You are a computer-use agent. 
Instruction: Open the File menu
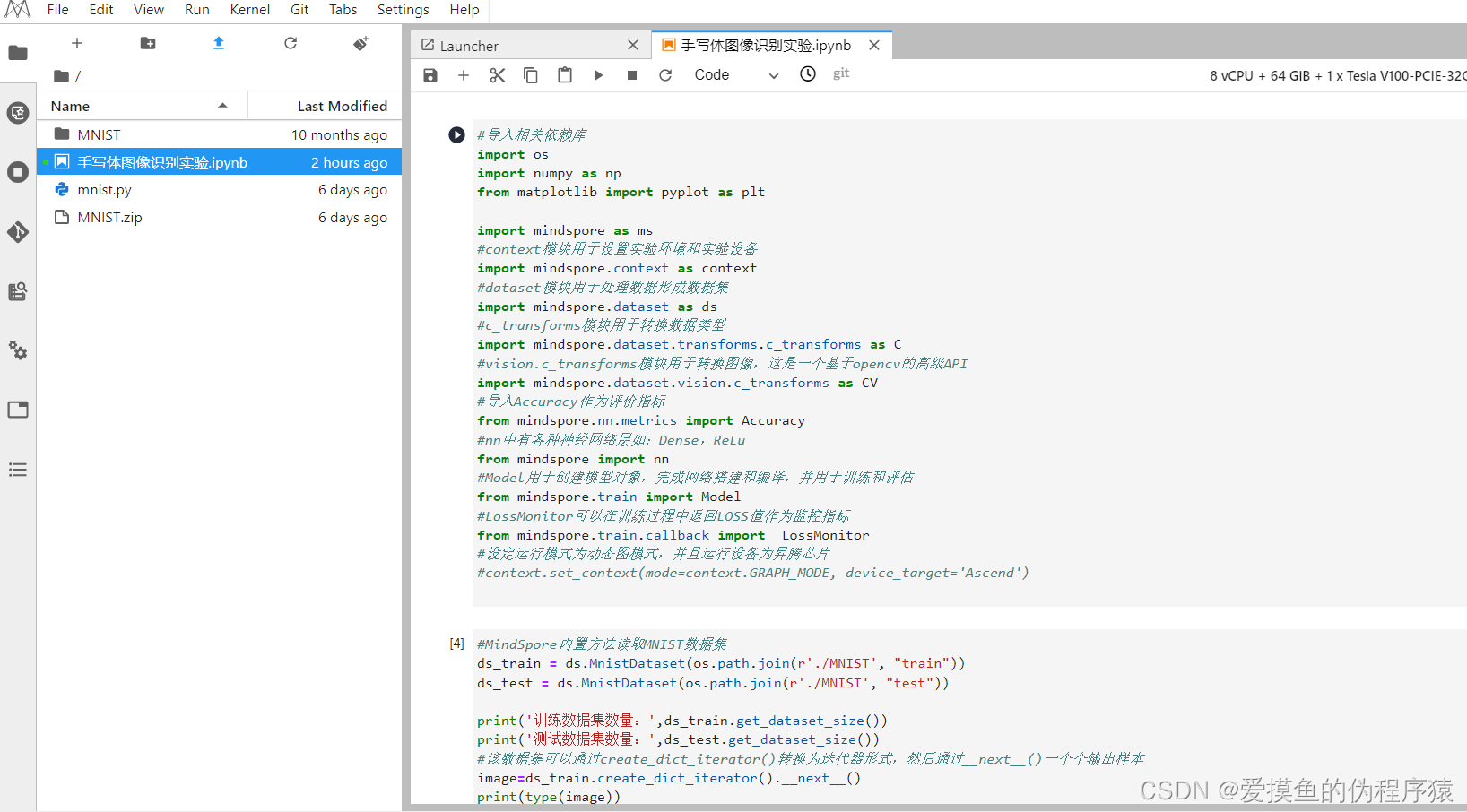coord(57,10)
